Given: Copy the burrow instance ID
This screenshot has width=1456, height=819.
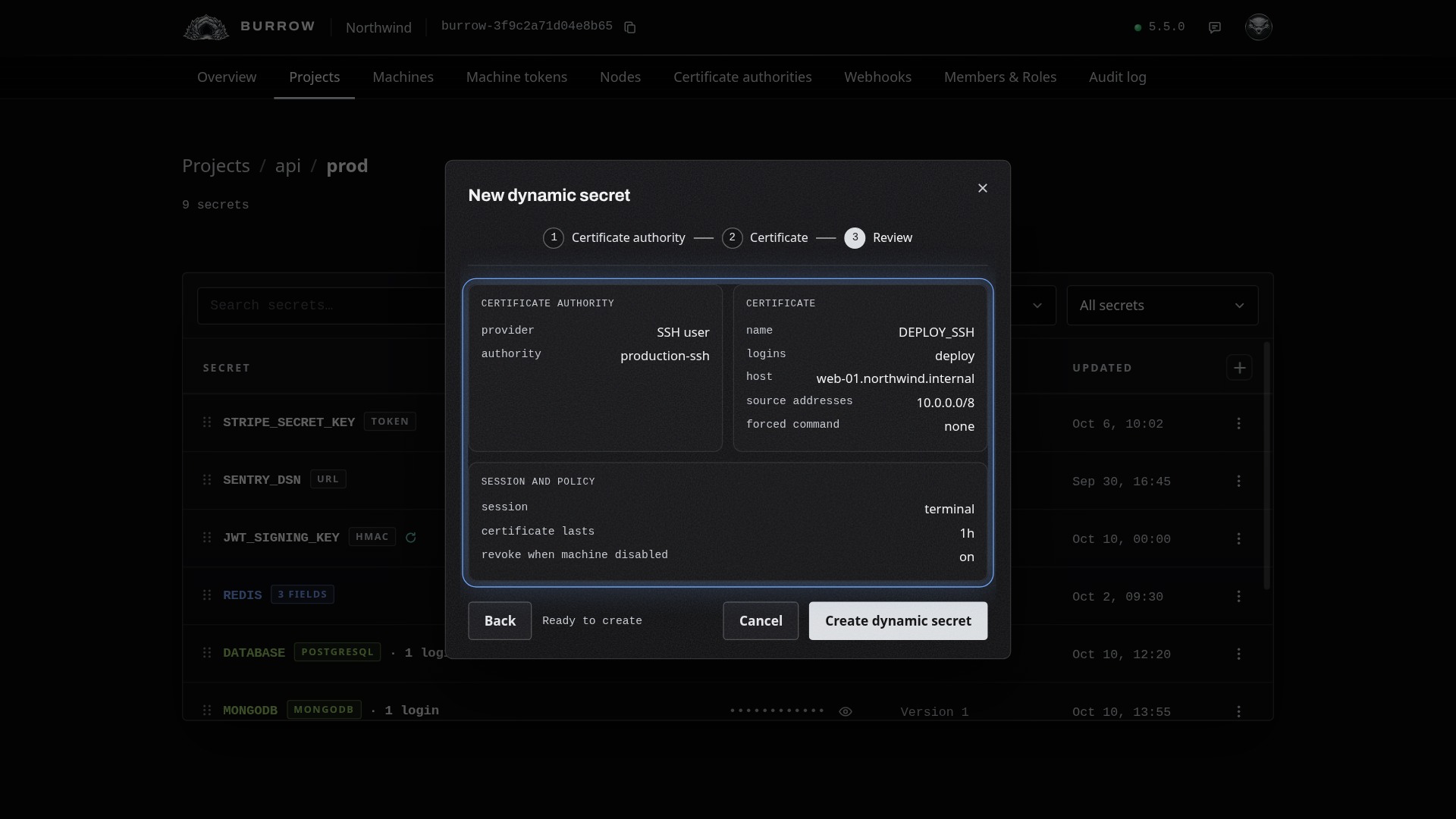Looking at the screenshot, I should point(629,27).
